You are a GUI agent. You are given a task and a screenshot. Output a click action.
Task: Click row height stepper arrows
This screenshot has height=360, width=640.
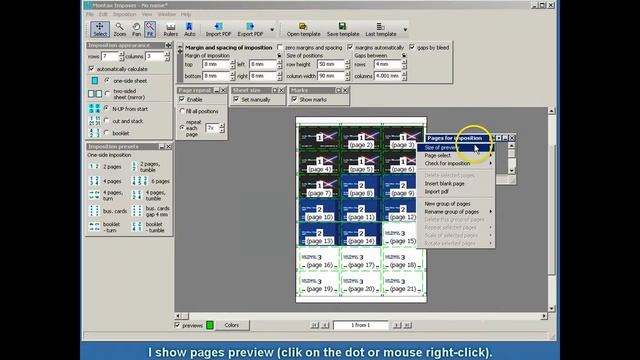[347, 64]
